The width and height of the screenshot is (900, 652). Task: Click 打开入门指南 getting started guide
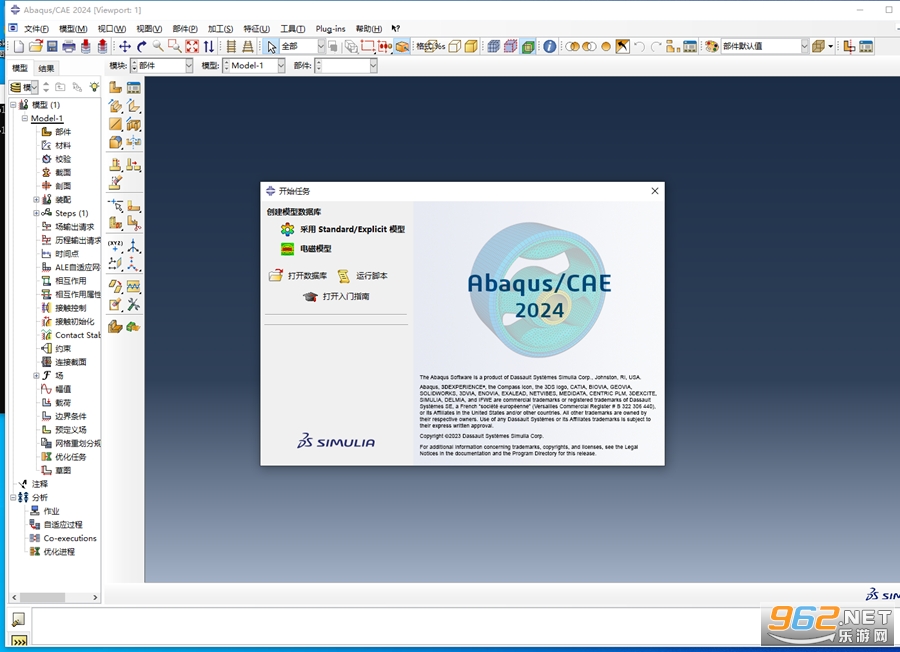click(336, 297)
